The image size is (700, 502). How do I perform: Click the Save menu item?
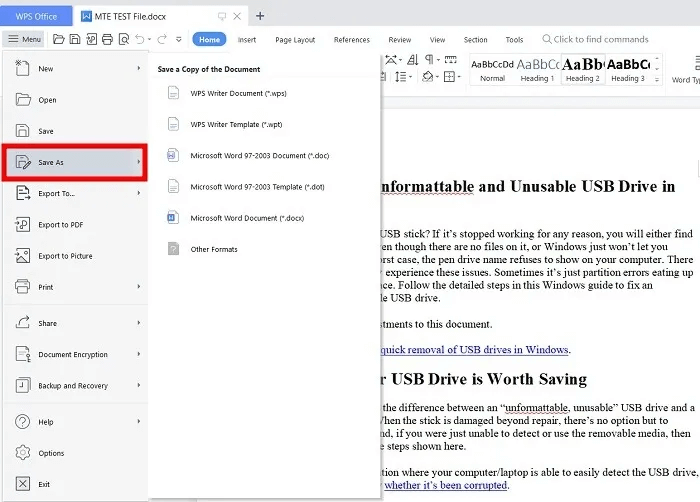[76, 131]
